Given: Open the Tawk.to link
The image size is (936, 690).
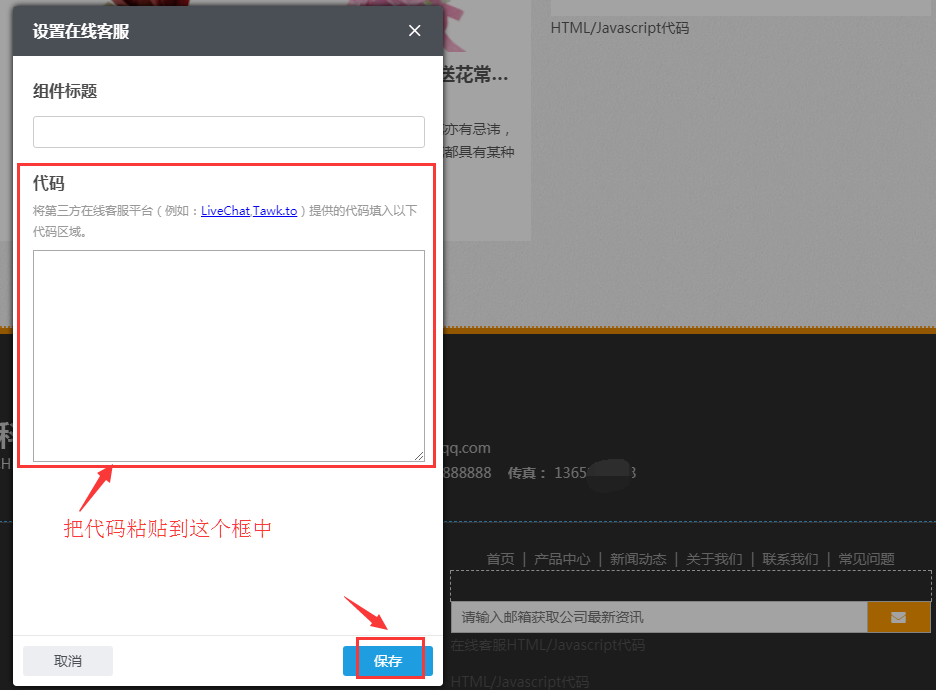Looking at the screenshot, I should [273, 210].
